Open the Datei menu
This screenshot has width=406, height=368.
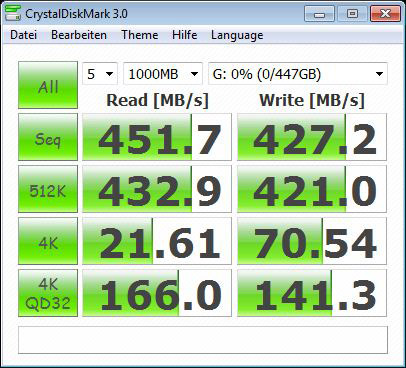23,35
